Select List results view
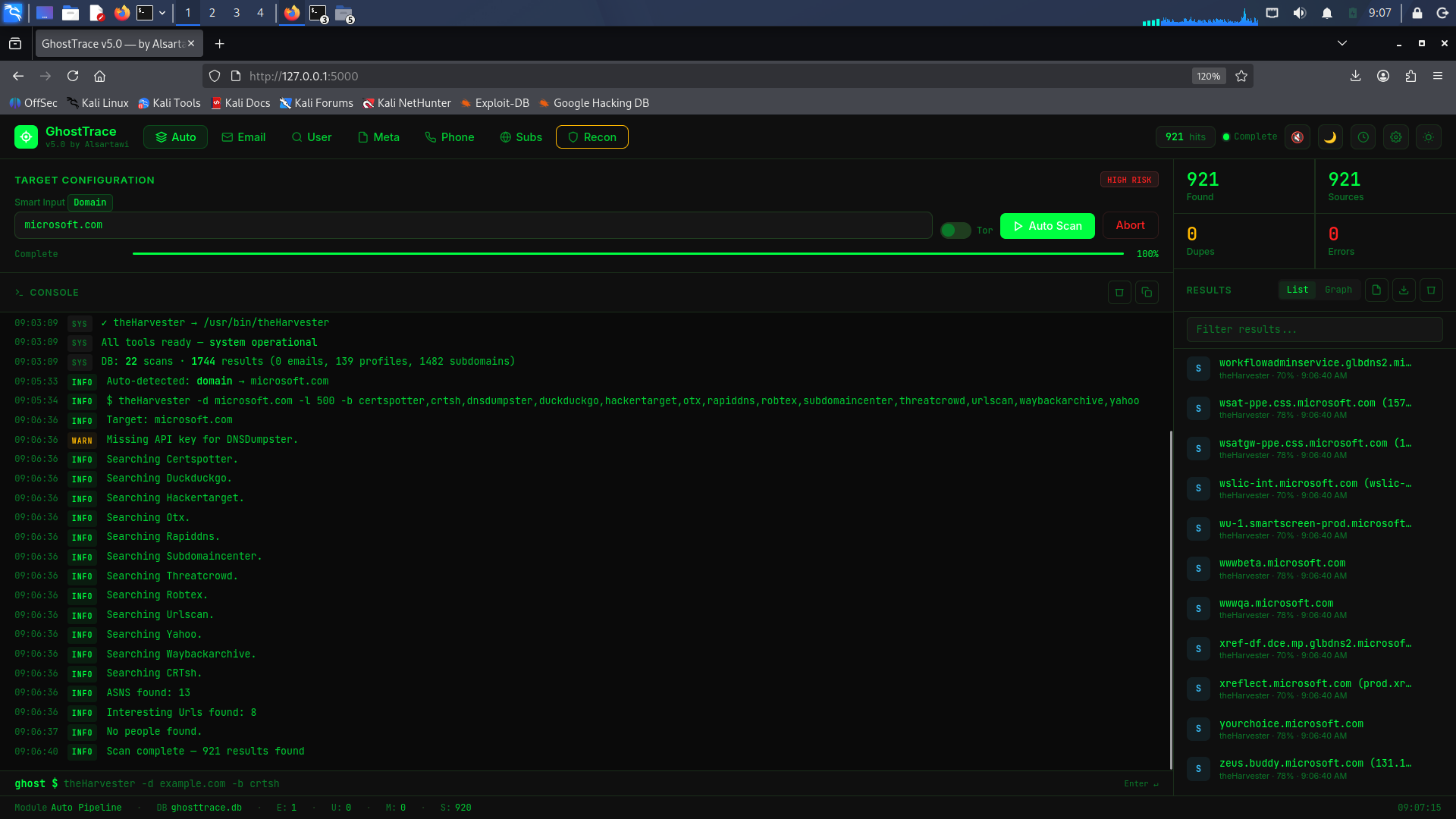Viewport: 1456px width, 819px height. tap(1297, 290)
